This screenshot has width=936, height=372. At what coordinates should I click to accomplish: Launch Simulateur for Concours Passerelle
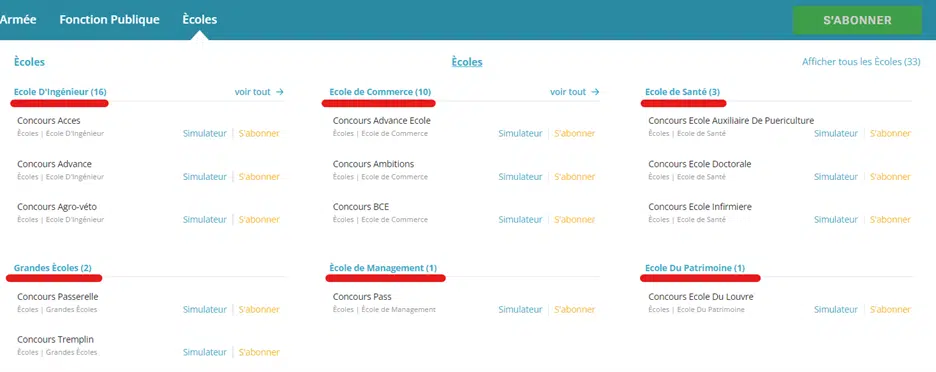click(x=205, y=310)
